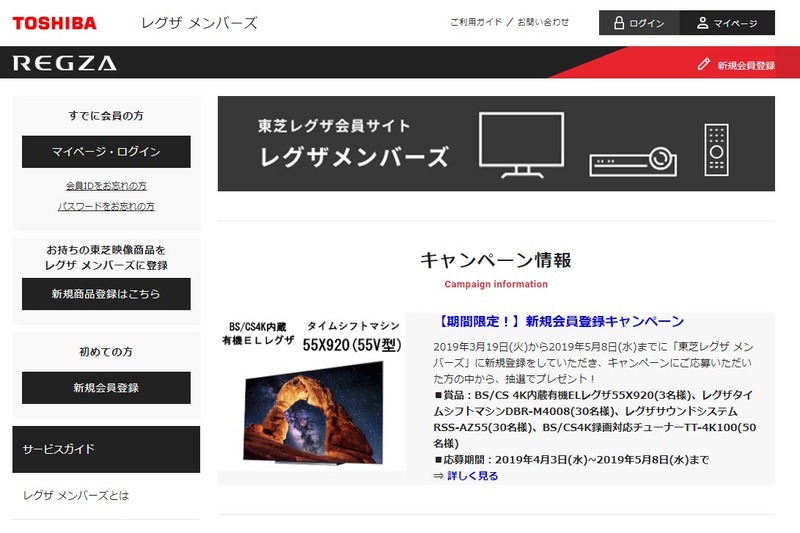Open マイページ in the top header
This screenshot has height=533, width=800.
pyautogui.click(x=728, y=23)
